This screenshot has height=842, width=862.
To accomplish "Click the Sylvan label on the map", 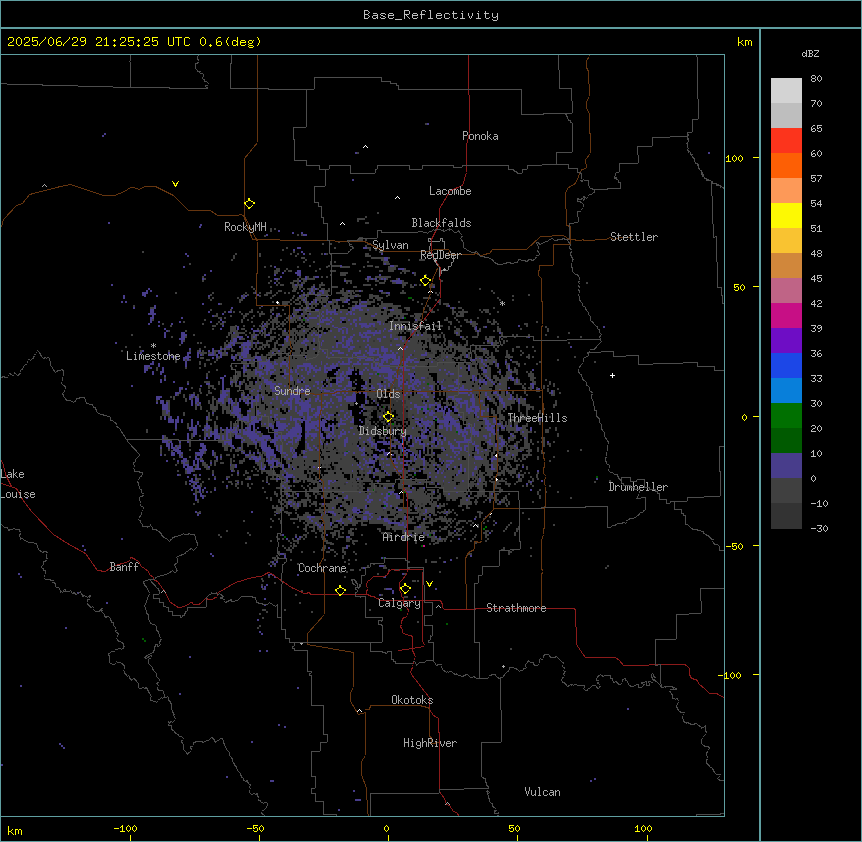I will pos(390,245).
